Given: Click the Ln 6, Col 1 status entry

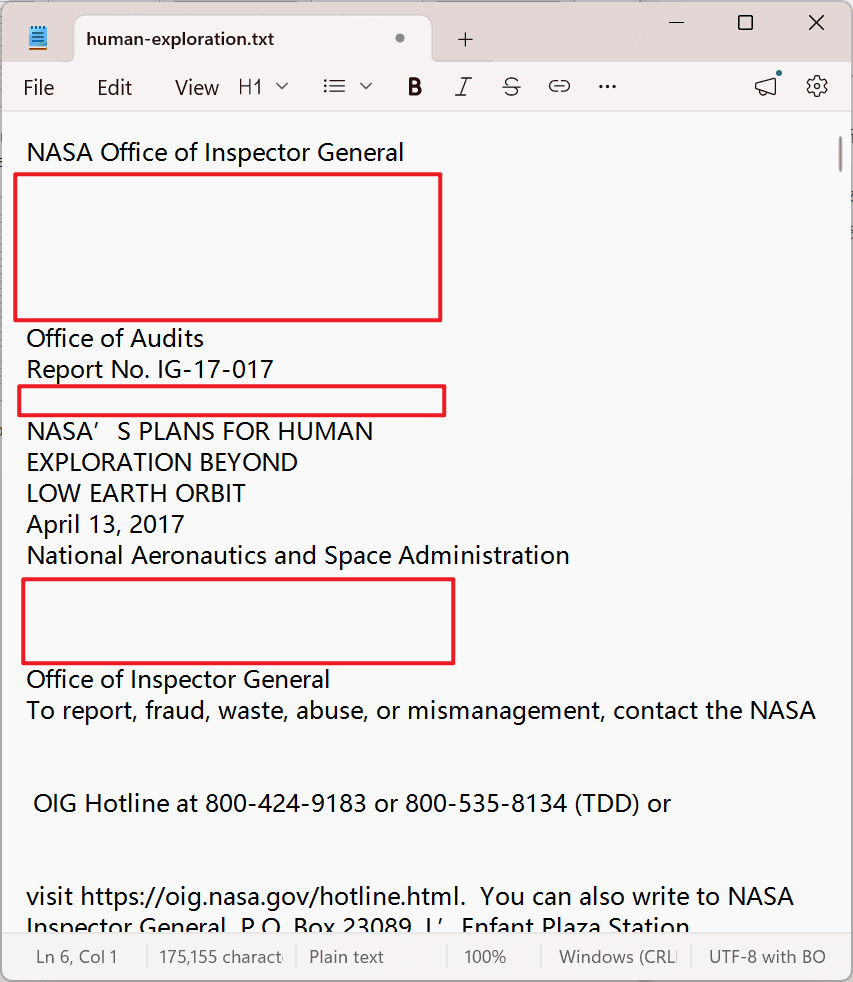Looking at the screenshot, I should (76, 957).
